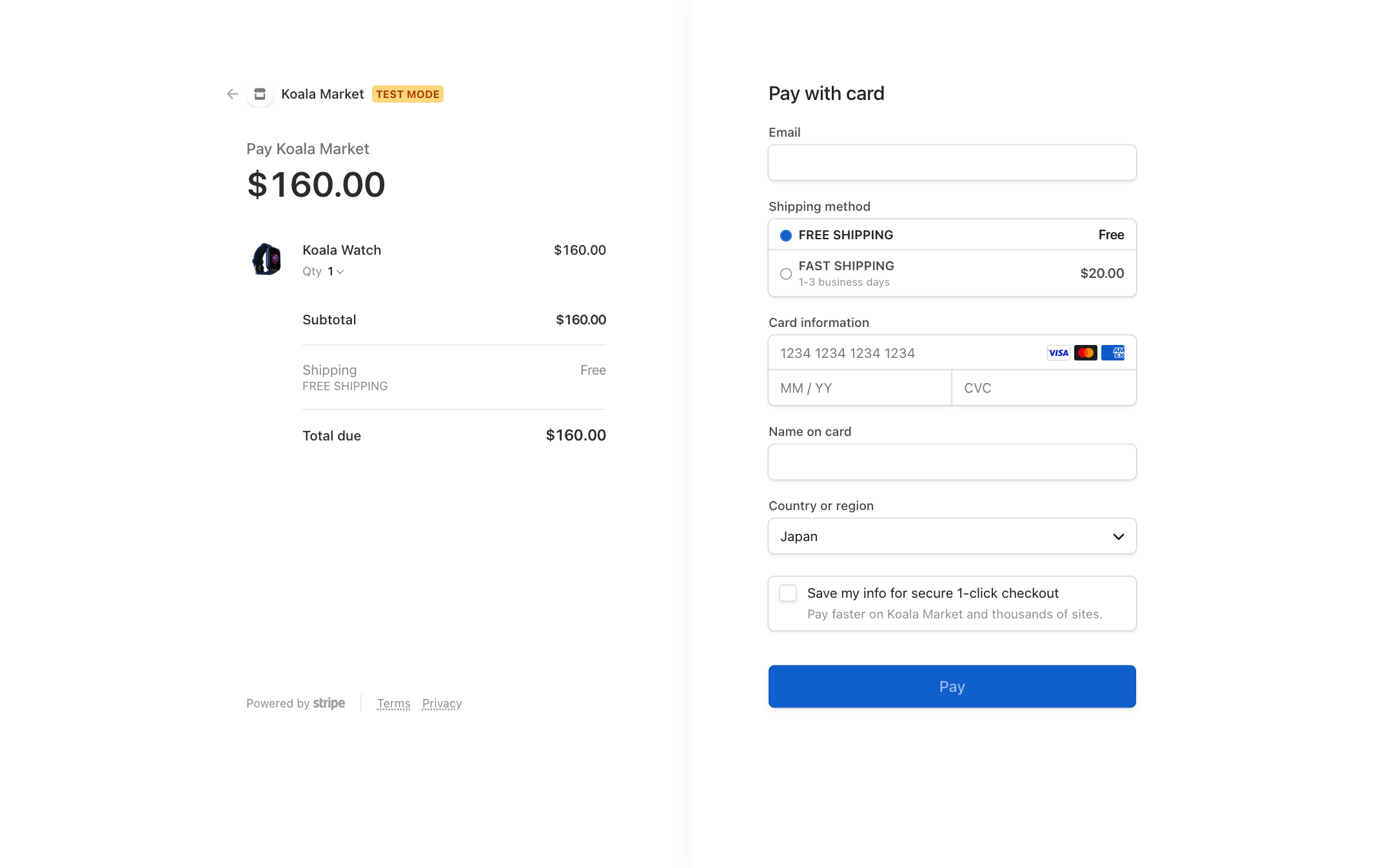This screenshot has width=1385, height=868.
Task: Click the TEST MODE badge
Action: (408, 94)
